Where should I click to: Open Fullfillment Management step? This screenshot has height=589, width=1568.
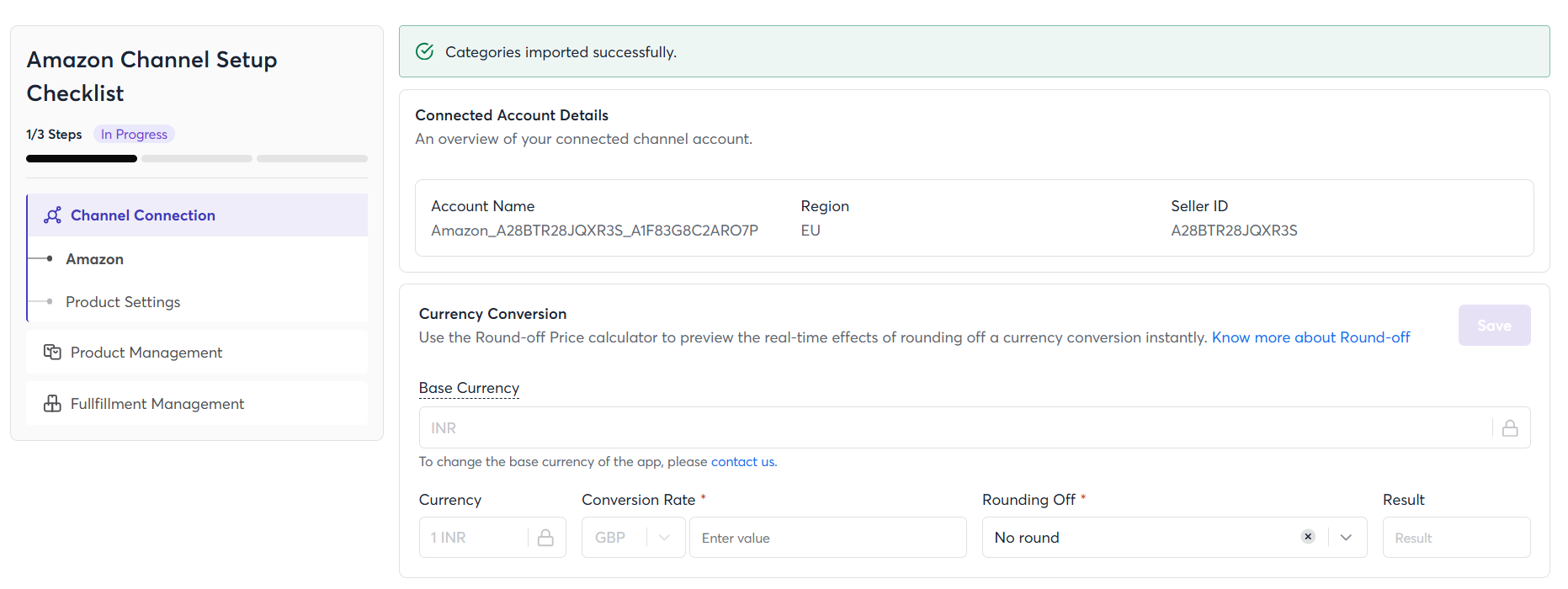pyautogui.click(x=157, y=404)
